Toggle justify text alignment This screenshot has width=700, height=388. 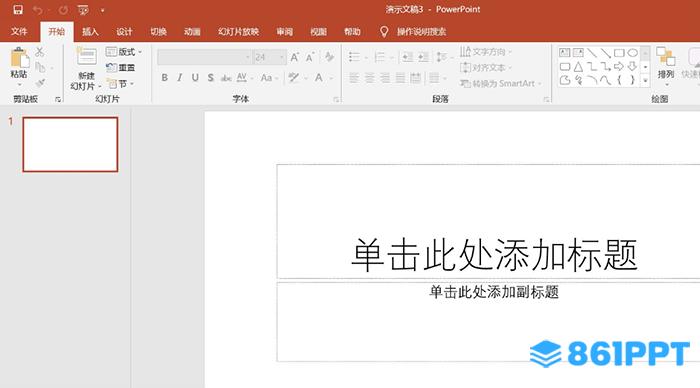(400, 78)
